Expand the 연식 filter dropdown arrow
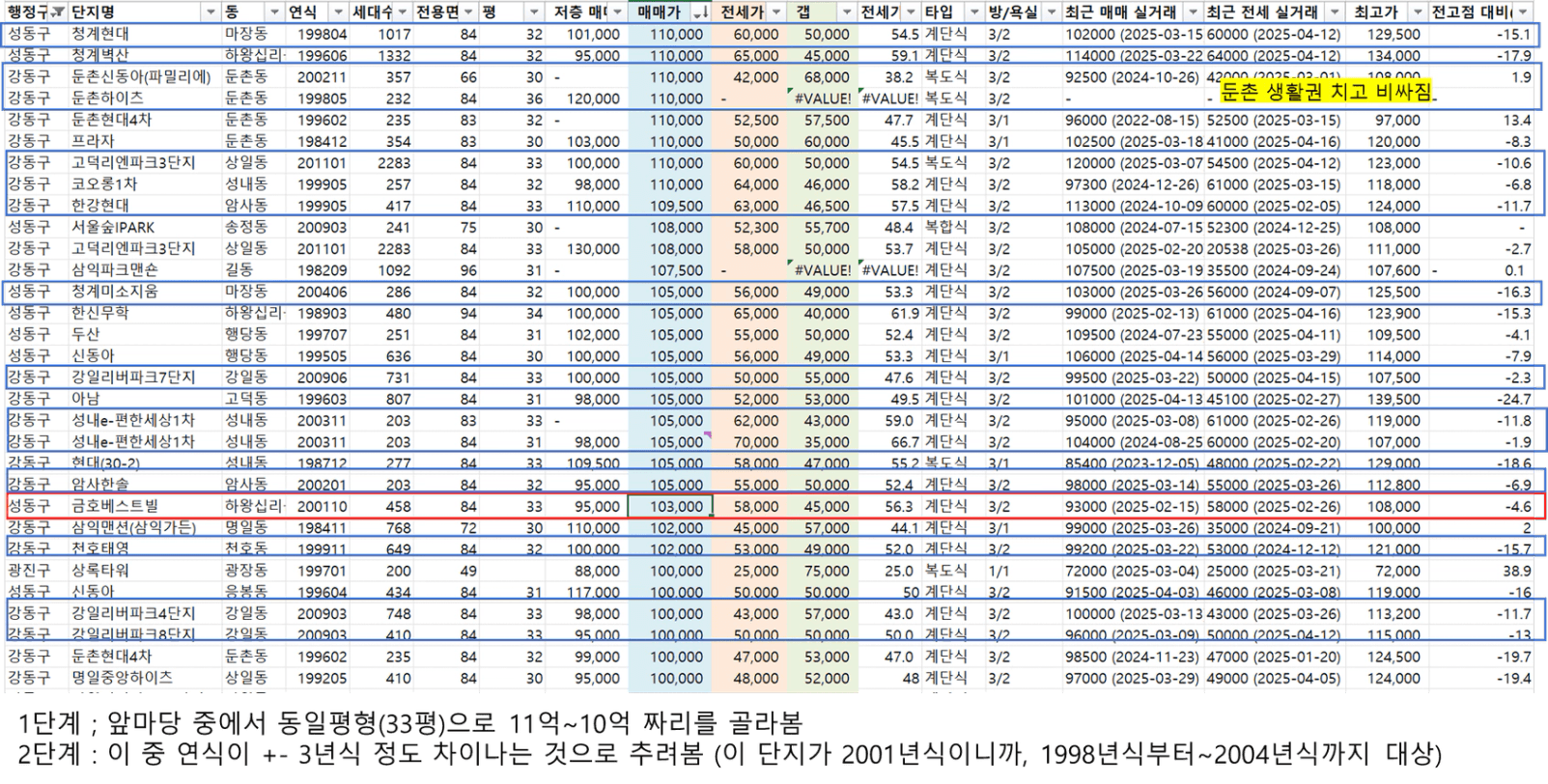Image resolution: width=1548 pixels, height=784 pixels. pyautogui.click(x=338, y=12)
